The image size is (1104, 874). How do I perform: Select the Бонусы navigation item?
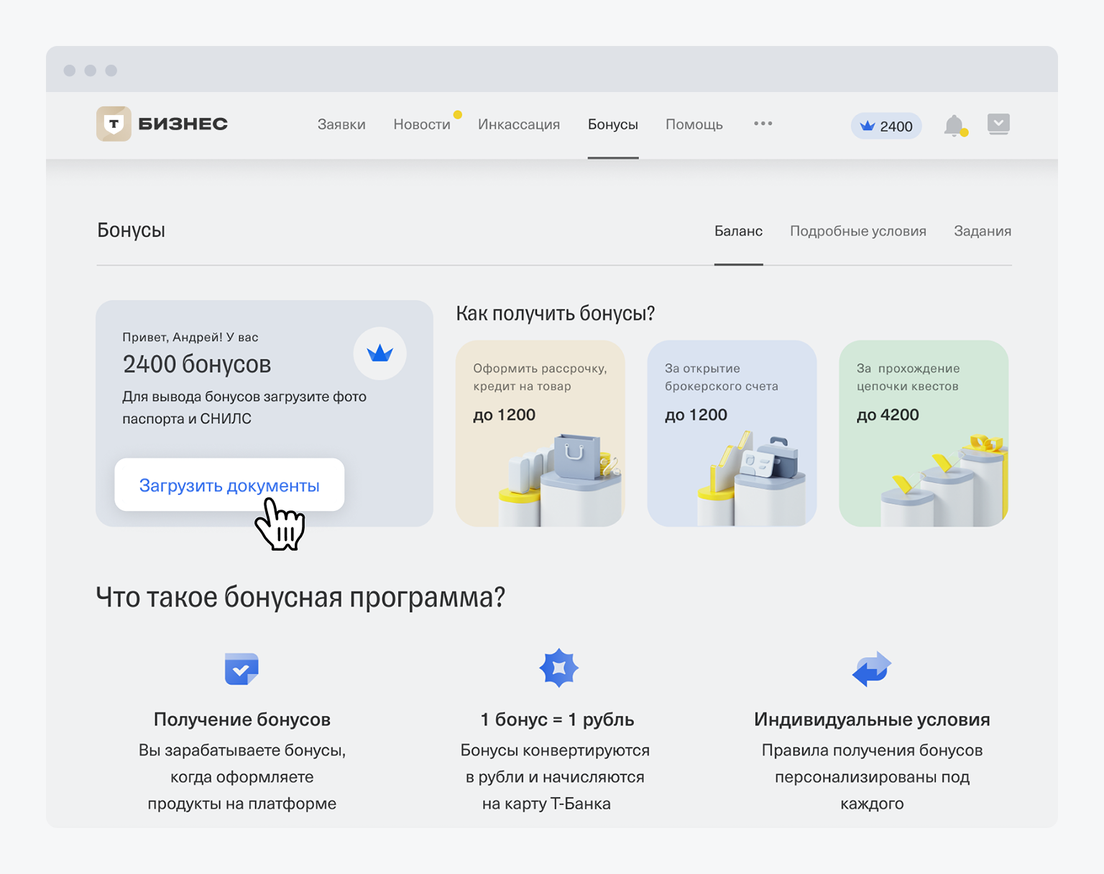[613, 125]
